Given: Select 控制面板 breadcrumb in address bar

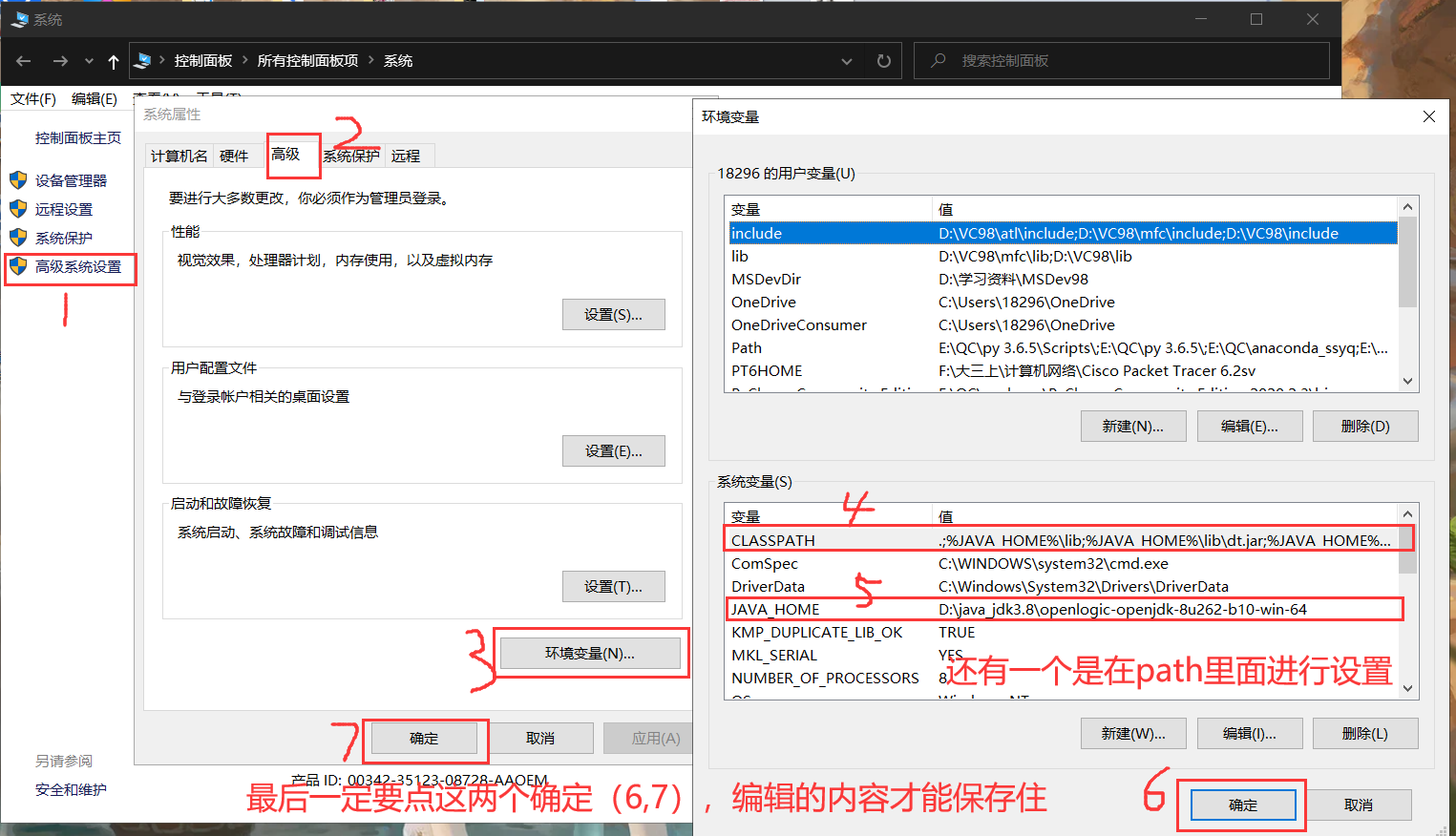Looking at the screenshot, I should (203, 60).
